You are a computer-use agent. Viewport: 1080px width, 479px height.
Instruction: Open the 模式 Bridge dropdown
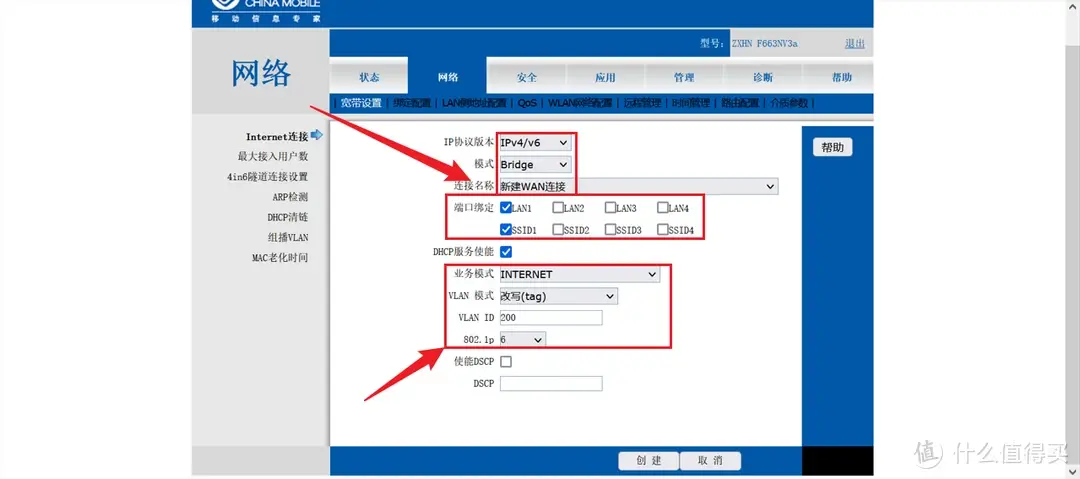[x=535, y=164]
